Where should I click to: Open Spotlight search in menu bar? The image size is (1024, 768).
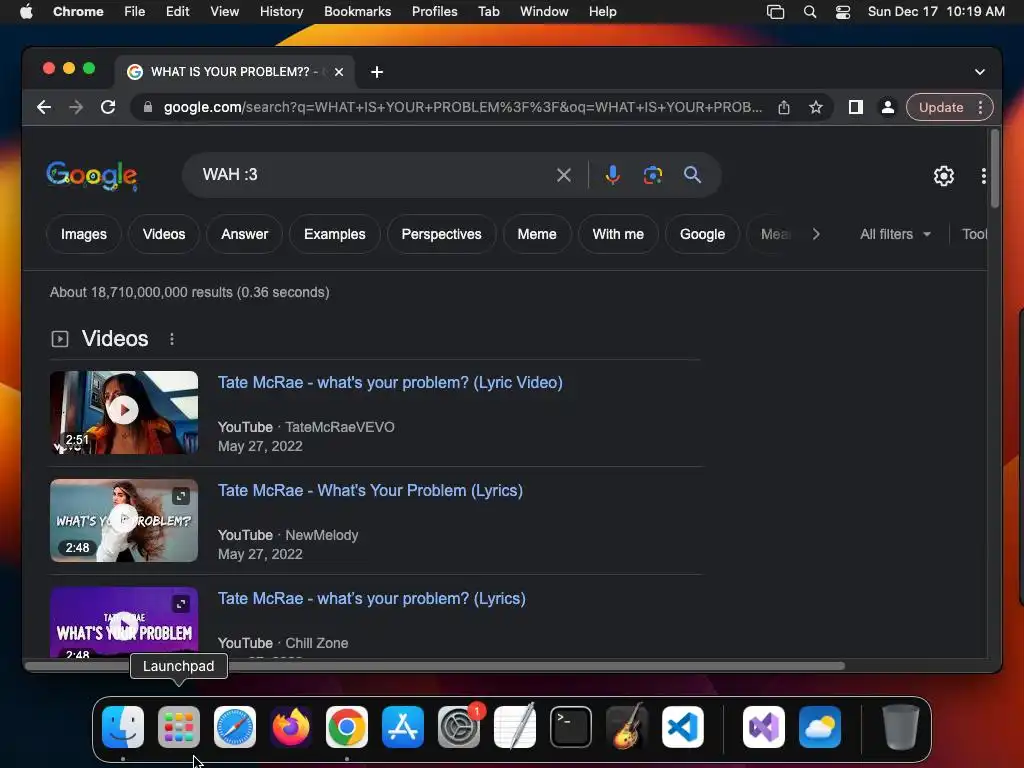810,12
